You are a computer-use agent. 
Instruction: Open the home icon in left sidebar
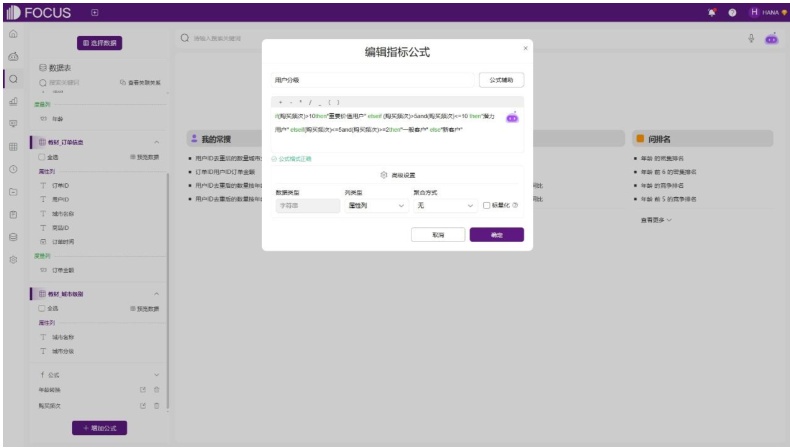(13, 34)
